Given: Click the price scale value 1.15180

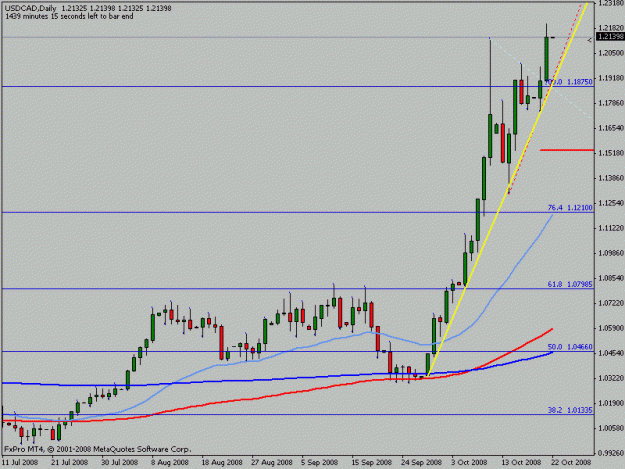Looking at the screenshot, I should 611,153.
